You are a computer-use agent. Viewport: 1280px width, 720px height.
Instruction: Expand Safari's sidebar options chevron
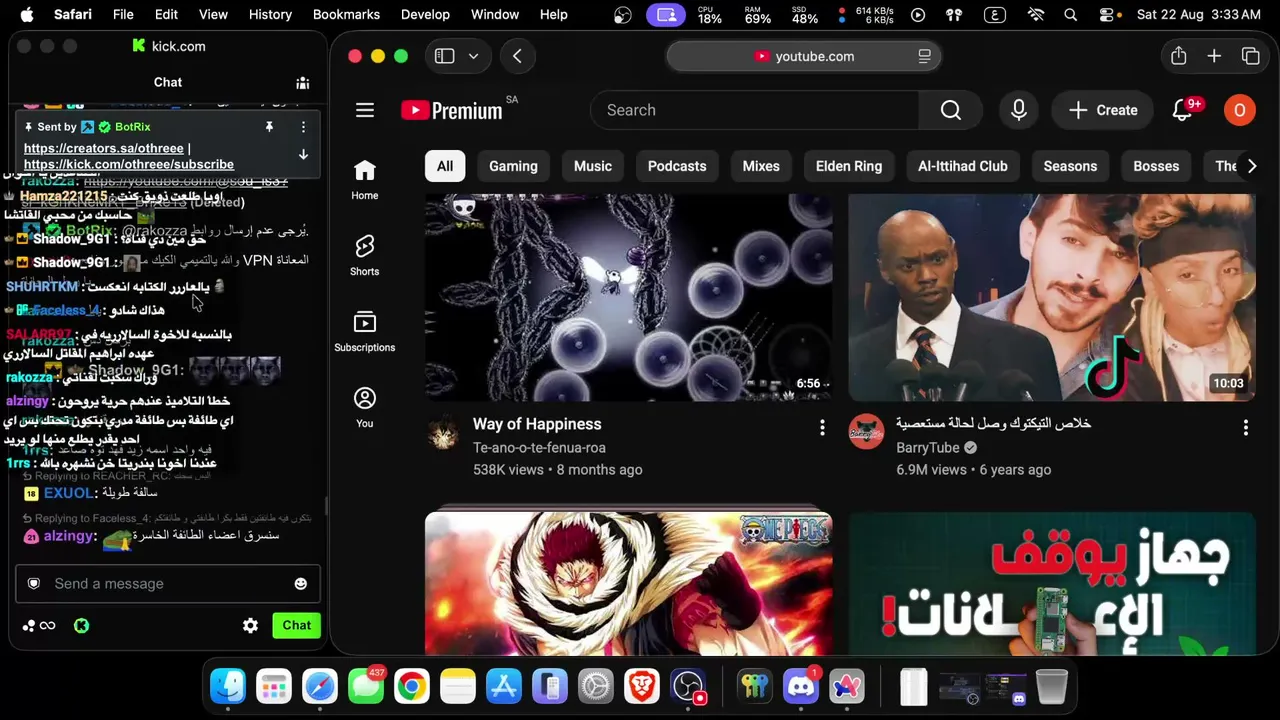point(473,56)
